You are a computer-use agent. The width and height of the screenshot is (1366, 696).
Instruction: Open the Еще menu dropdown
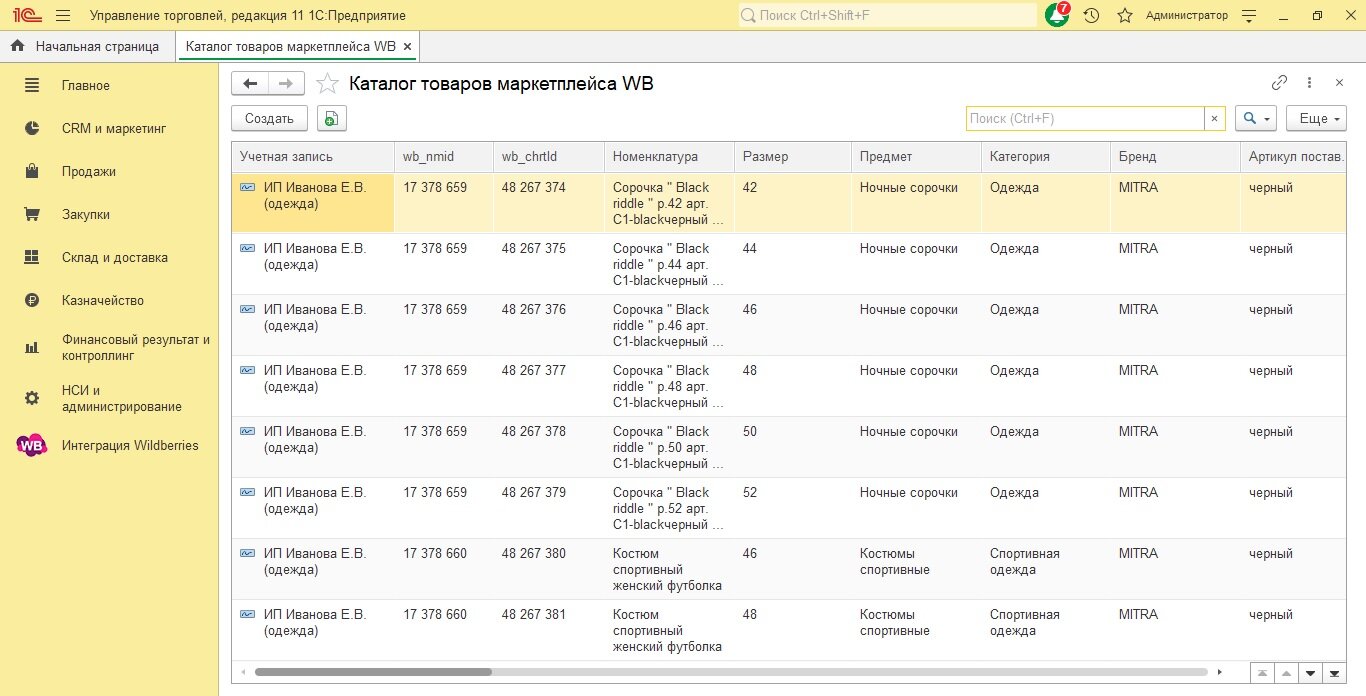1316,118
